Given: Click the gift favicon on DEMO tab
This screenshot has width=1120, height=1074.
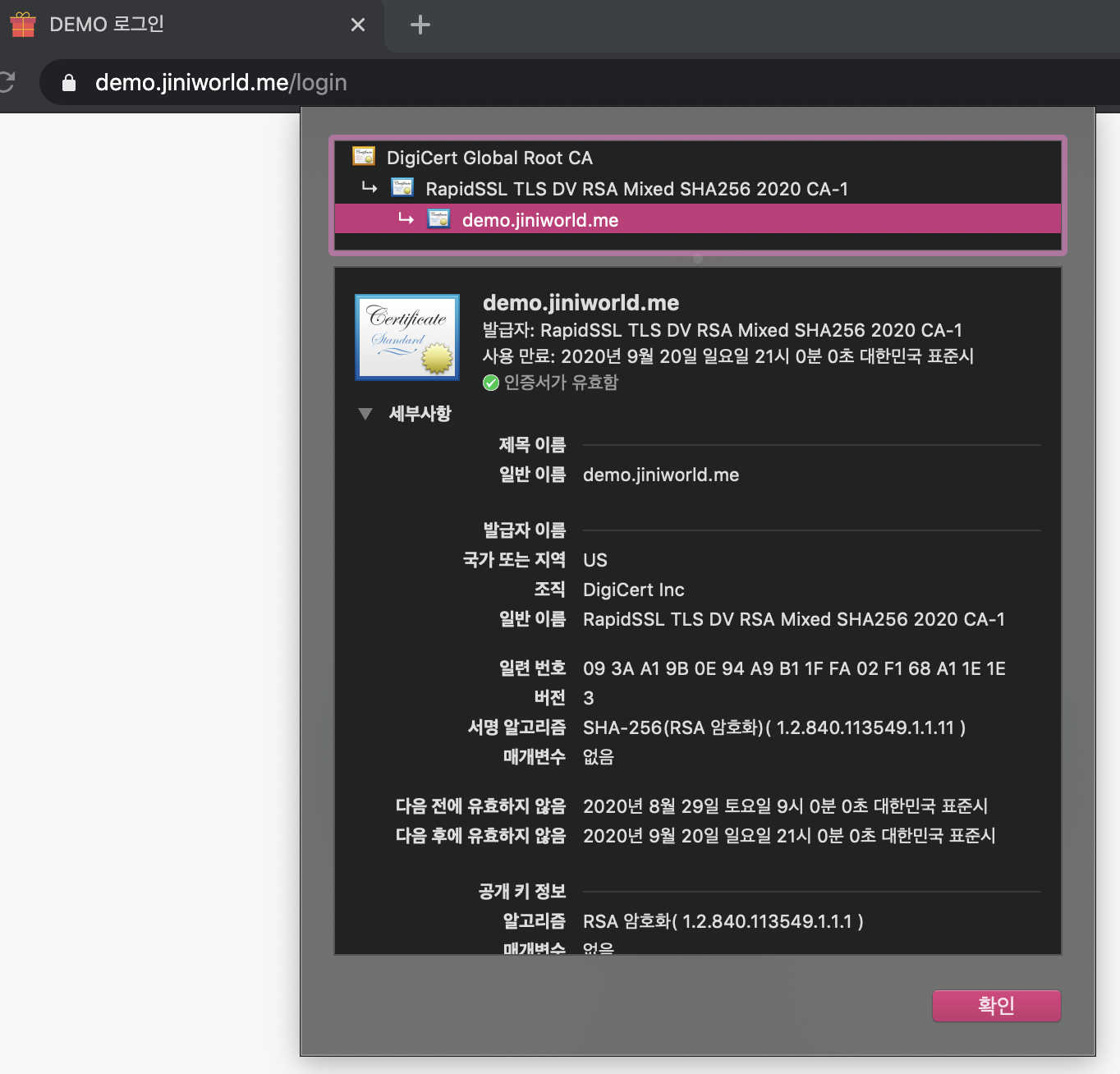Looking at the screenshot, I should click(23, 25).
